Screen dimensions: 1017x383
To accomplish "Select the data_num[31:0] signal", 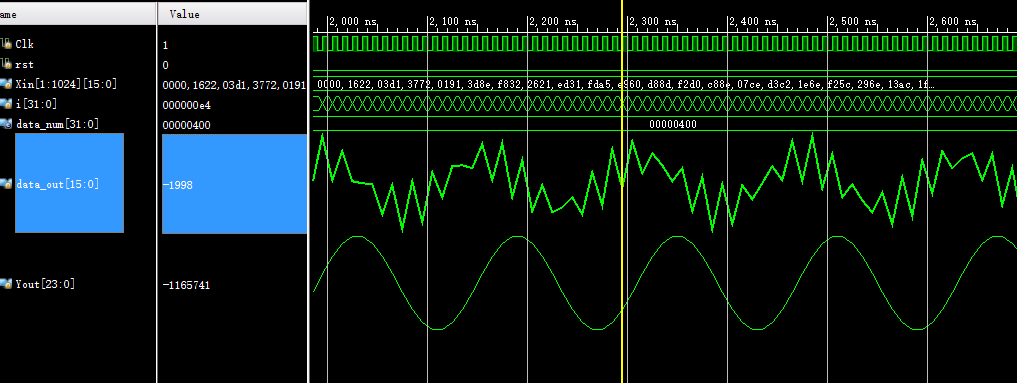I will coord(57,124).
